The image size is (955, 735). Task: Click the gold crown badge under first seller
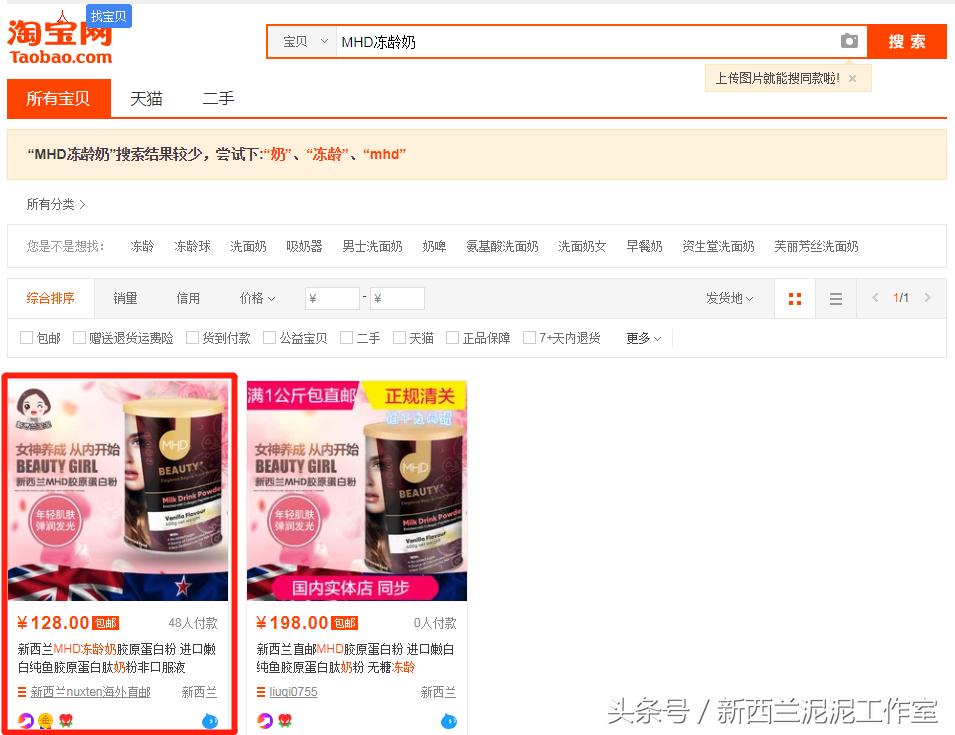(x=44, y=721)
